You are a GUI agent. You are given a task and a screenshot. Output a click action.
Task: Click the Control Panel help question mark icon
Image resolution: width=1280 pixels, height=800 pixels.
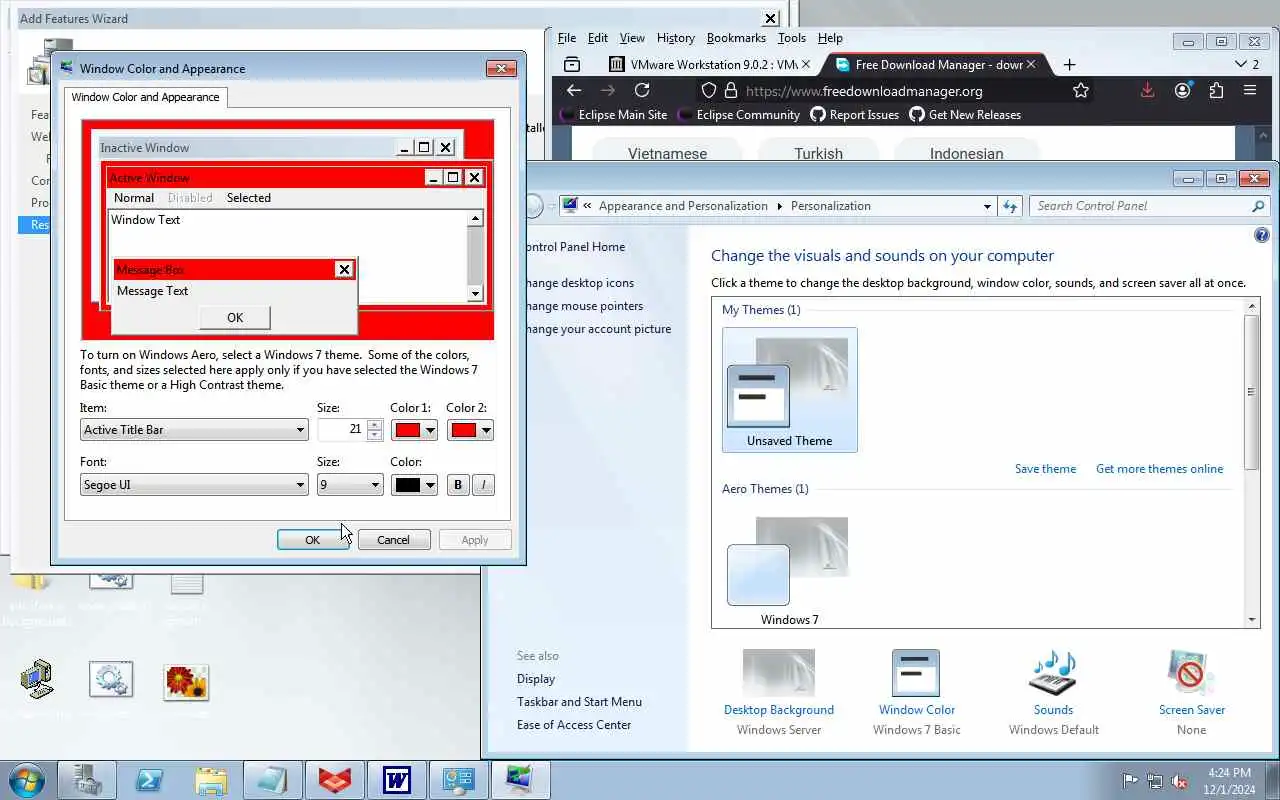click(1261, 236)
